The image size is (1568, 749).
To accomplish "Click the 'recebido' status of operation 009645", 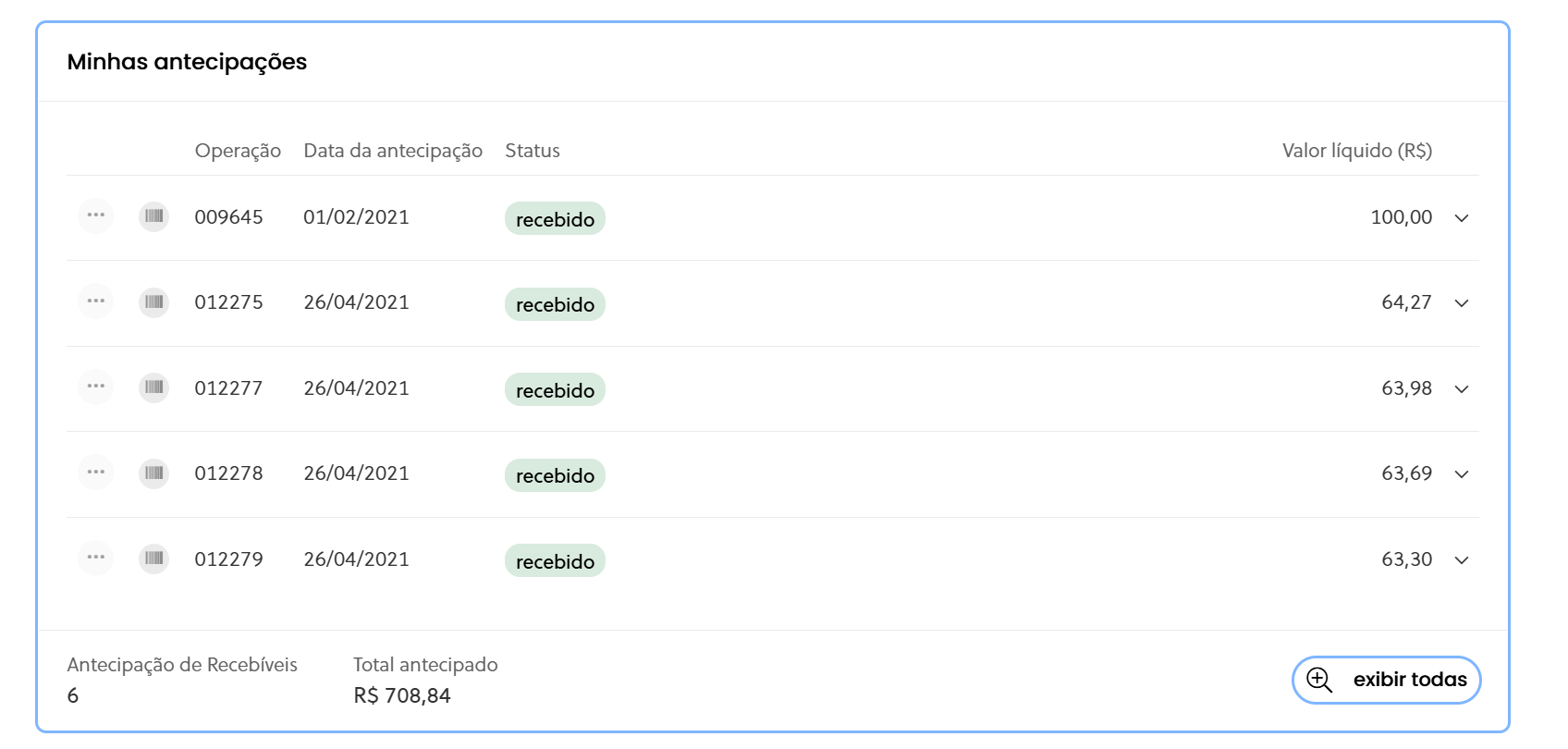I will pyautogui.click(x=555, y=219).
